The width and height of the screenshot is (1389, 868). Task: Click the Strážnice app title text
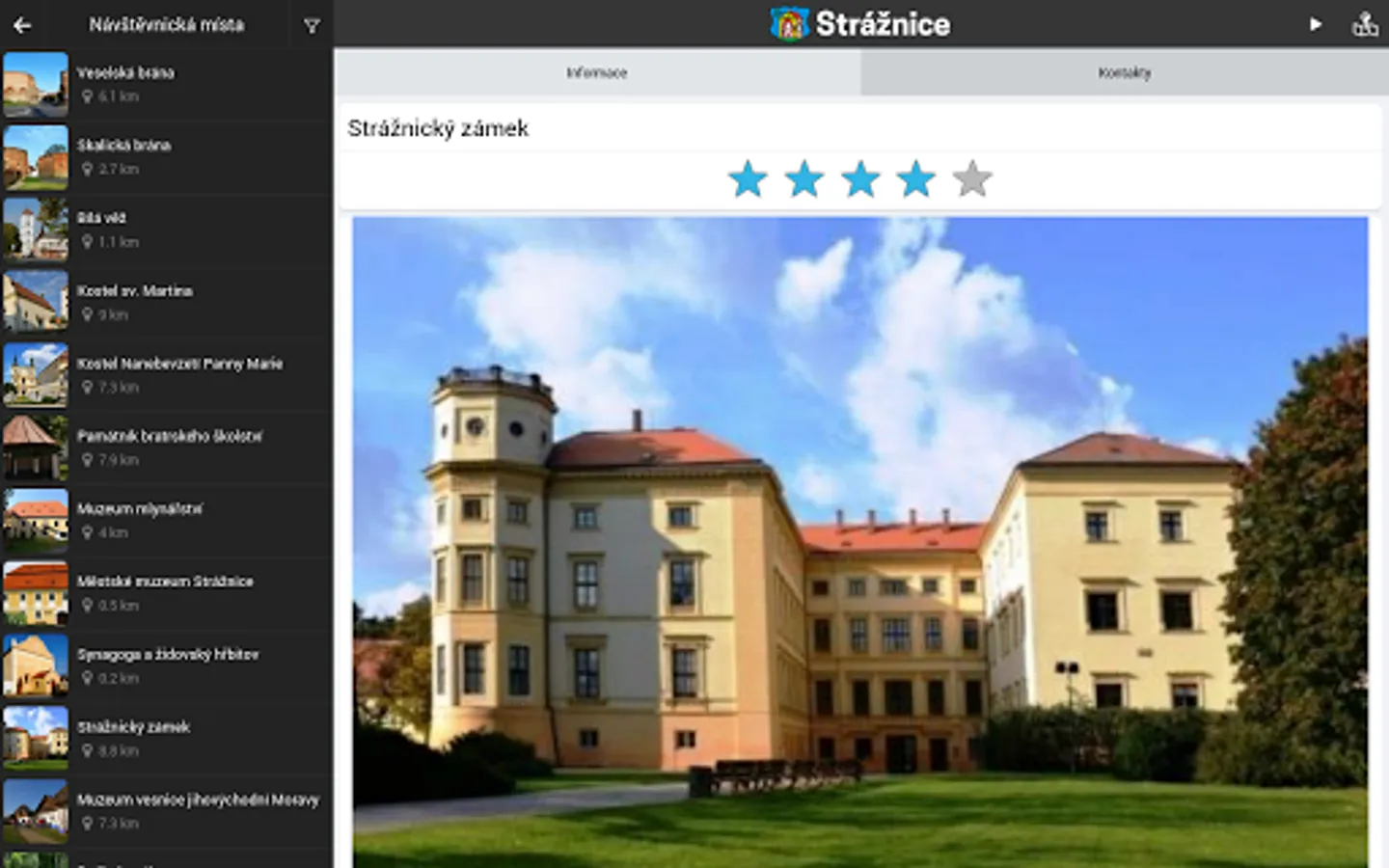(x=883, y=24)
